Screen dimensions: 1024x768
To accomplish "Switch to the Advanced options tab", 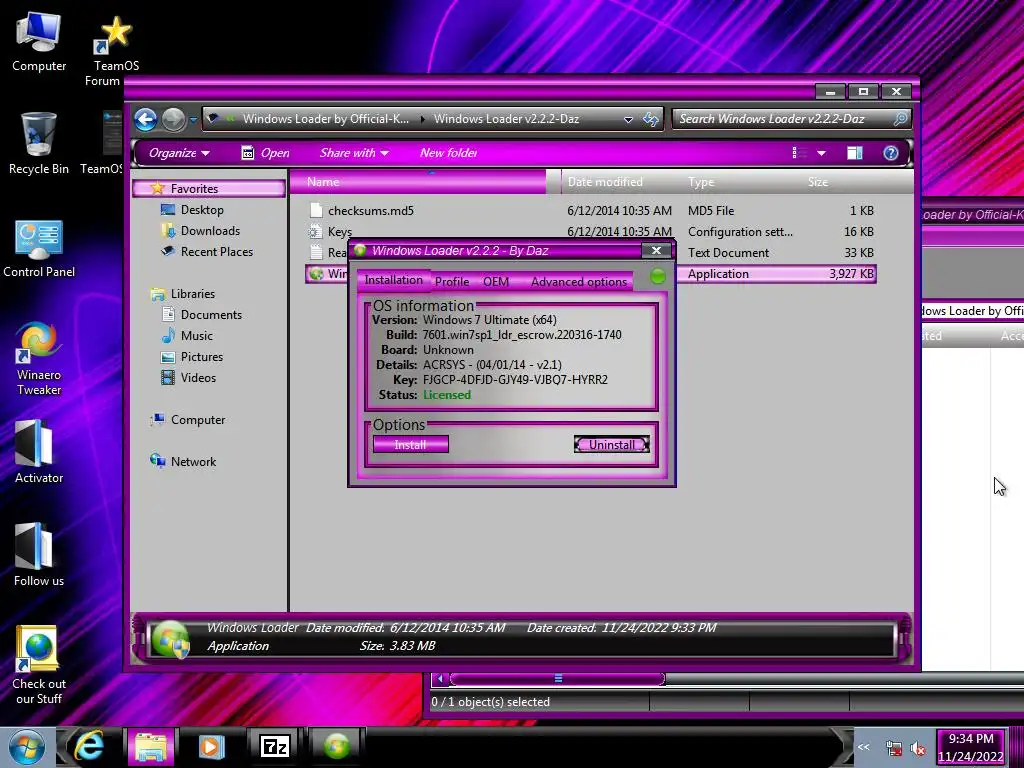I will point(579,281).
